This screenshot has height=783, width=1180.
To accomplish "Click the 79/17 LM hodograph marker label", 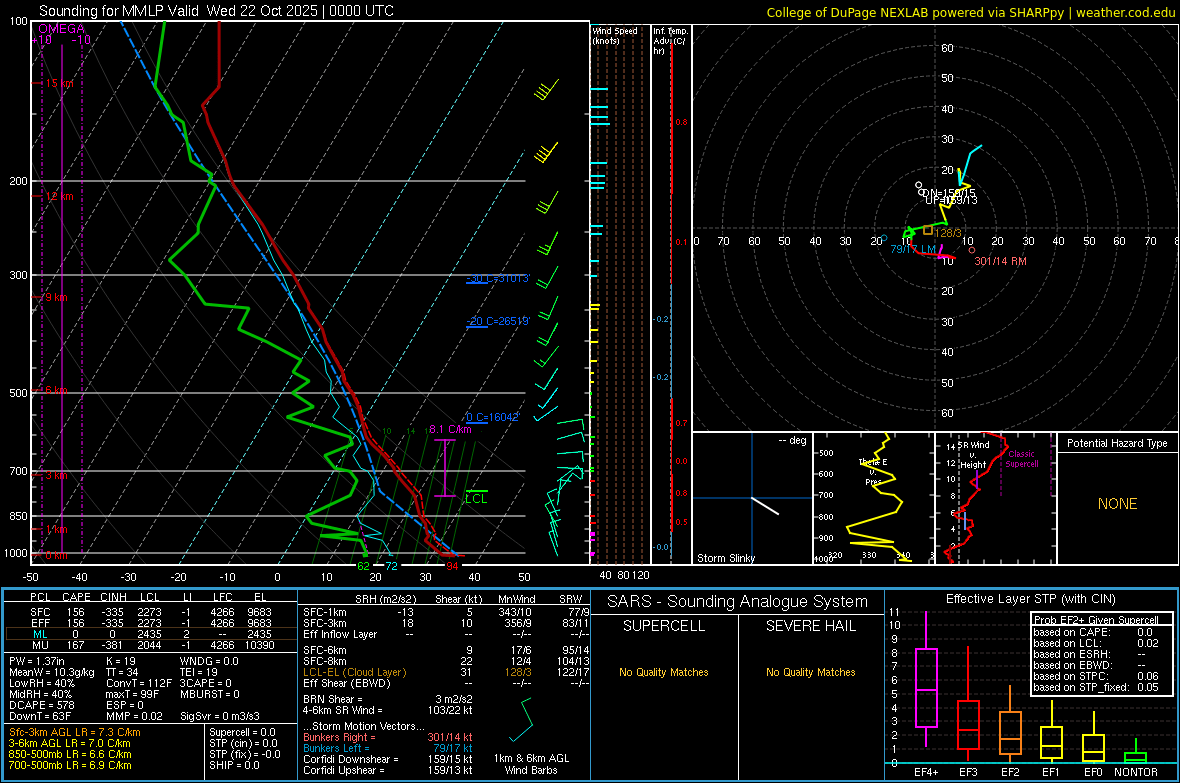I will [x=913, y=249].
